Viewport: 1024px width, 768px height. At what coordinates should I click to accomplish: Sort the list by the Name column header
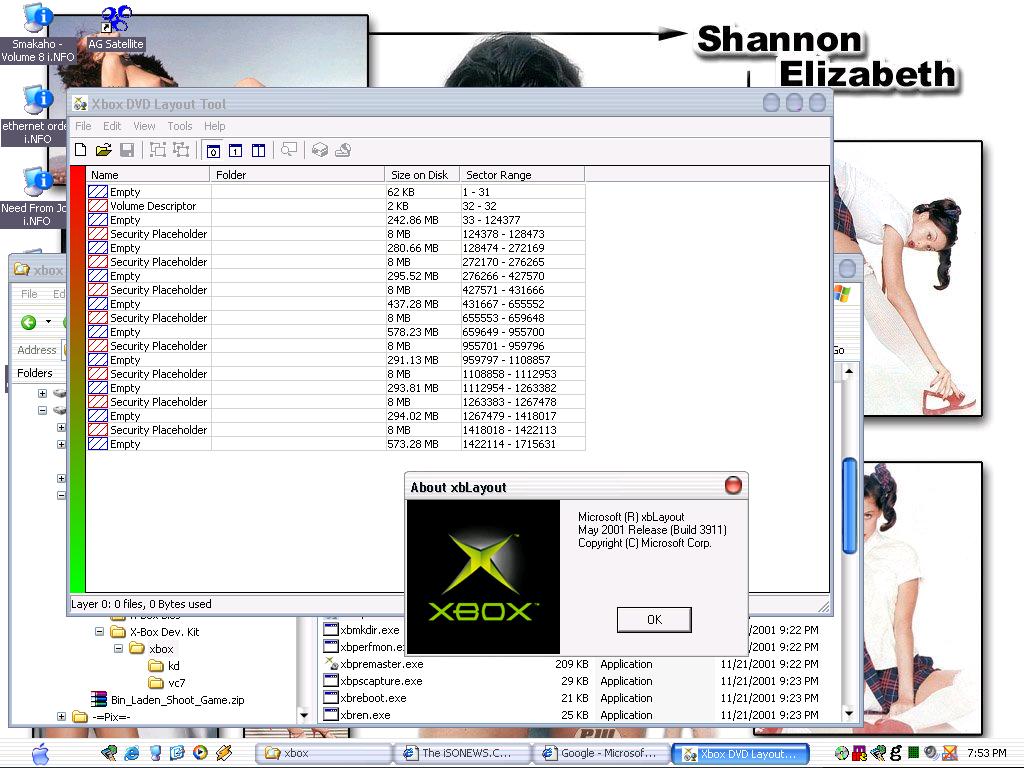tap(148, 174)
